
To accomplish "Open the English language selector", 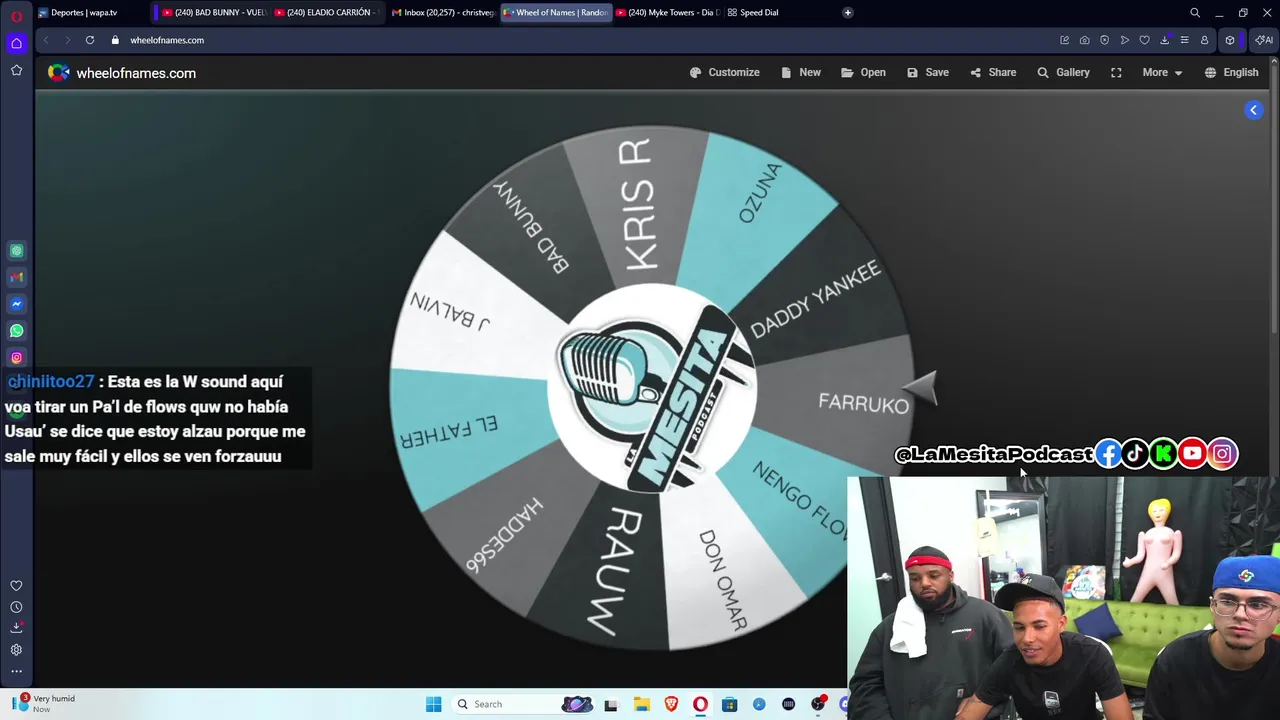I will click(1231, 73).
